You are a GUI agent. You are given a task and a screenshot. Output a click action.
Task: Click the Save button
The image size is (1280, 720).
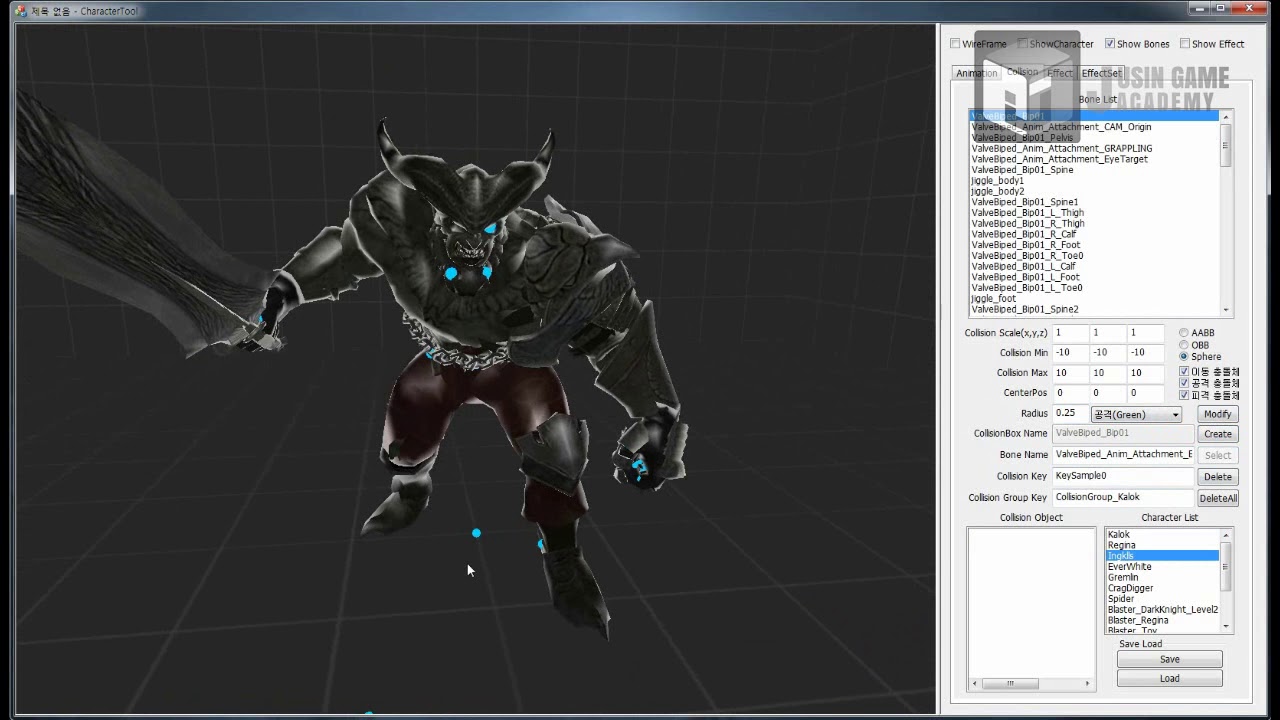coord(1170,659)
